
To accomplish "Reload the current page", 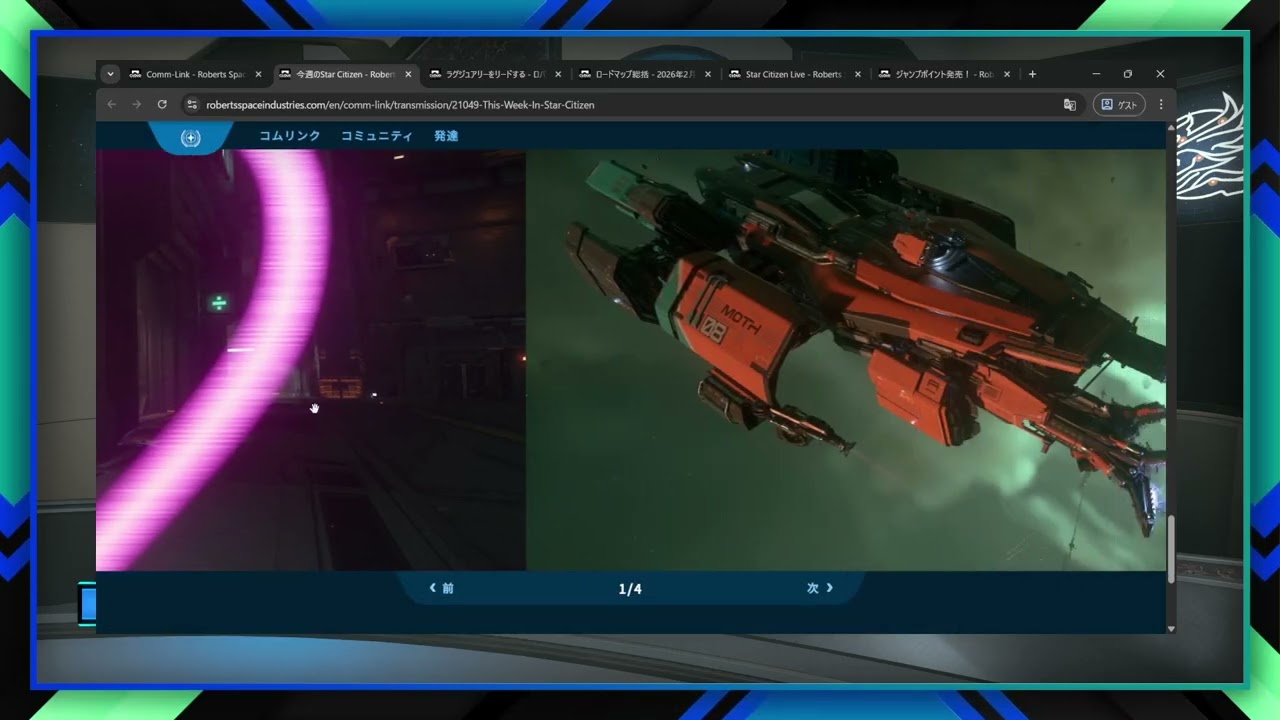I will (162, 104).
